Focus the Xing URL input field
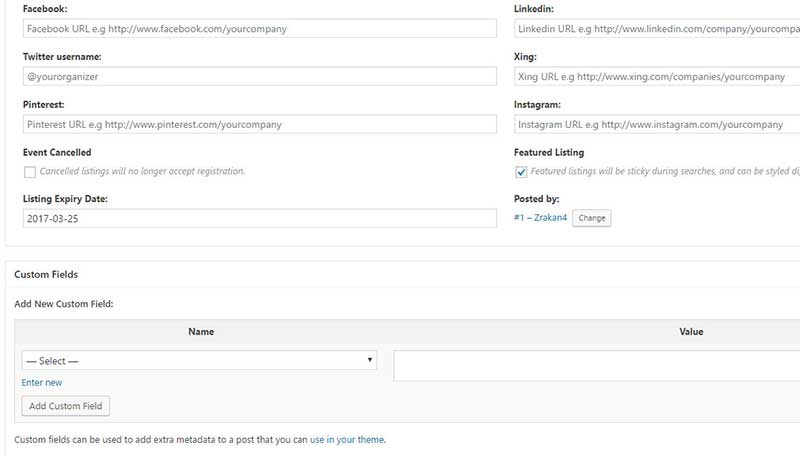This screenshot has height=455, width=800. (x=656, y=76)
